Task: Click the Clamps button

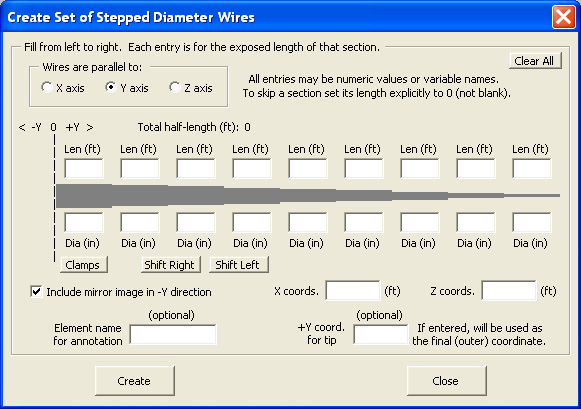Action: (84, 265)
